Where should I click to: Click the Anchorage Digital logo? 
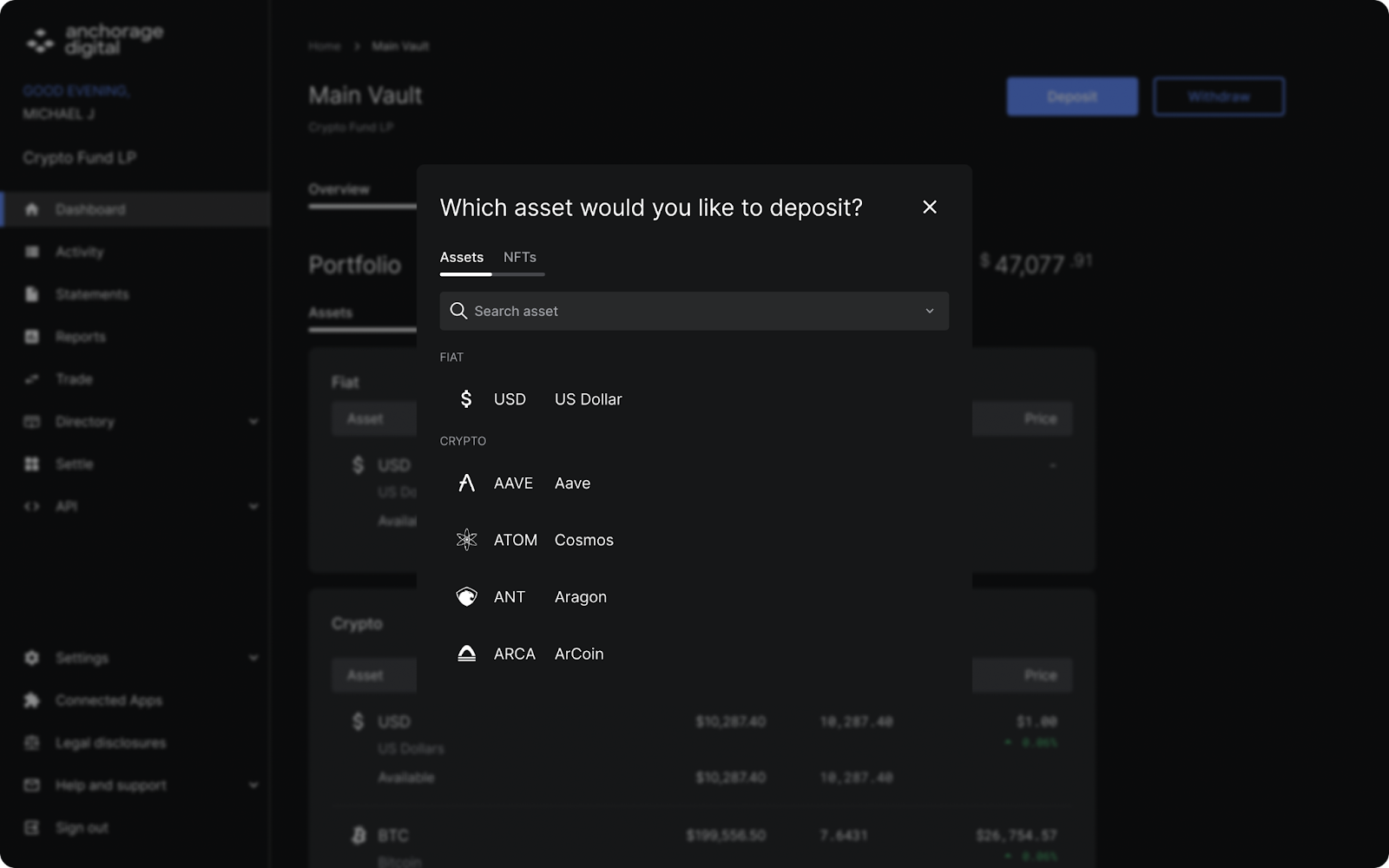click(x=94, y=40)
